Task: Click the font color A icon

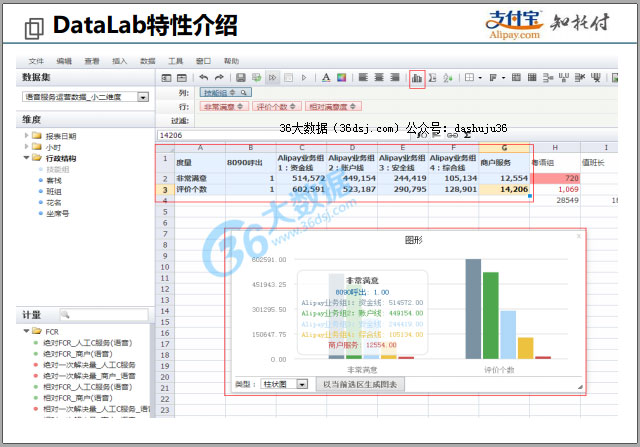Action: pos(326,78)
